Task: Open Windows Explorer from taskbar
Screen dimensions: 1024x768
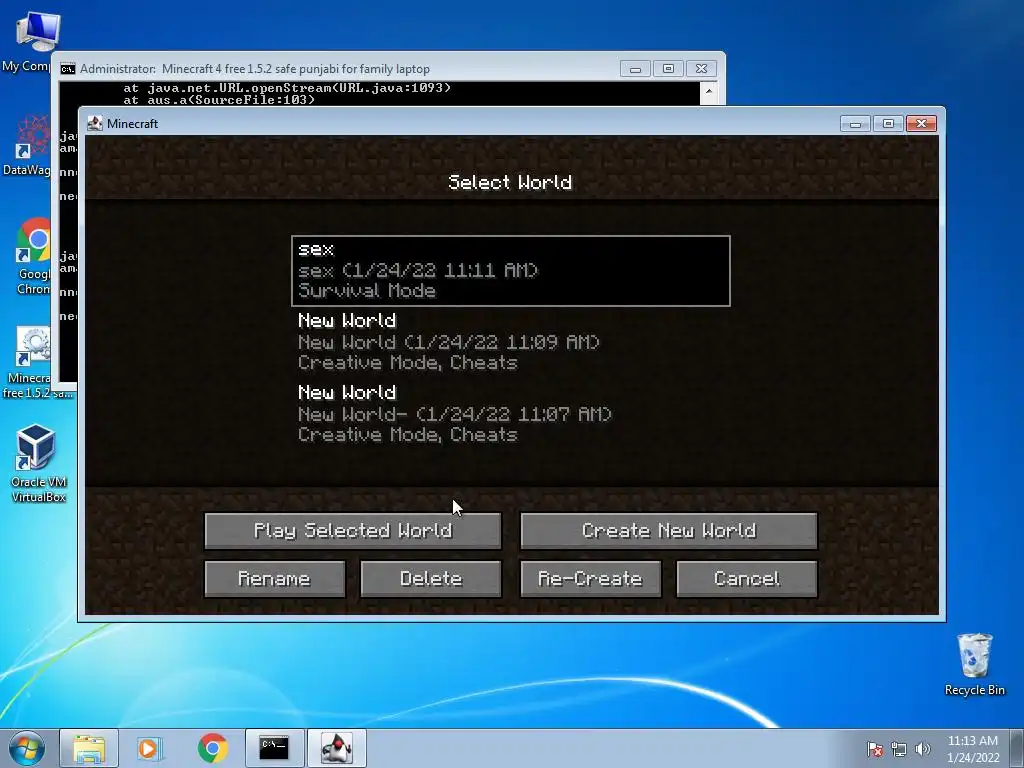Action: [x=89, y=748]
